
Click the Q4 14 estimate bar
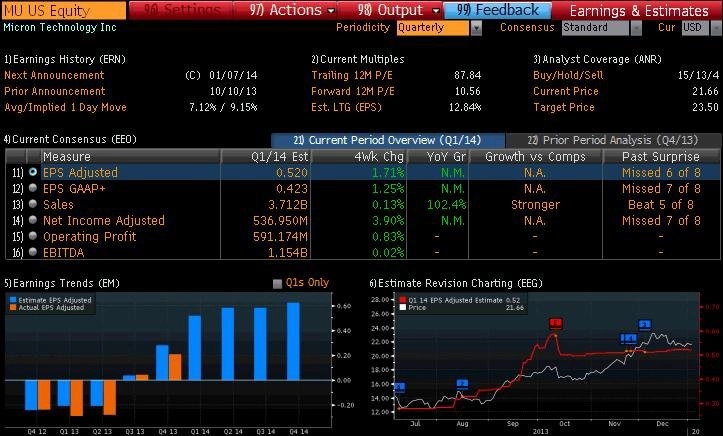pyautogui.click(x=293, y=342)
